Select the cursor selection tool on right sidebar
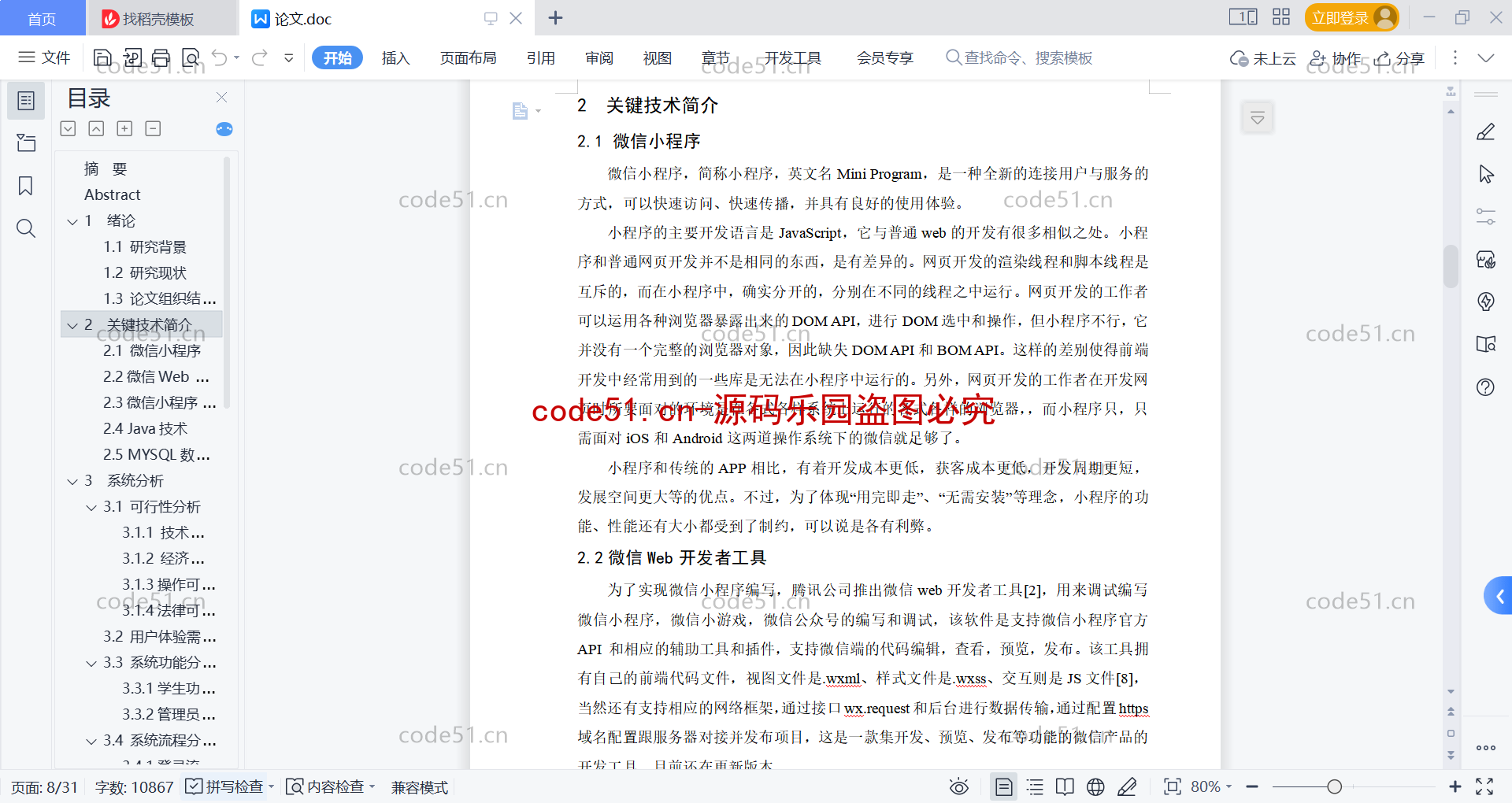This screenshot has height=803, width=1512. 1485,174
